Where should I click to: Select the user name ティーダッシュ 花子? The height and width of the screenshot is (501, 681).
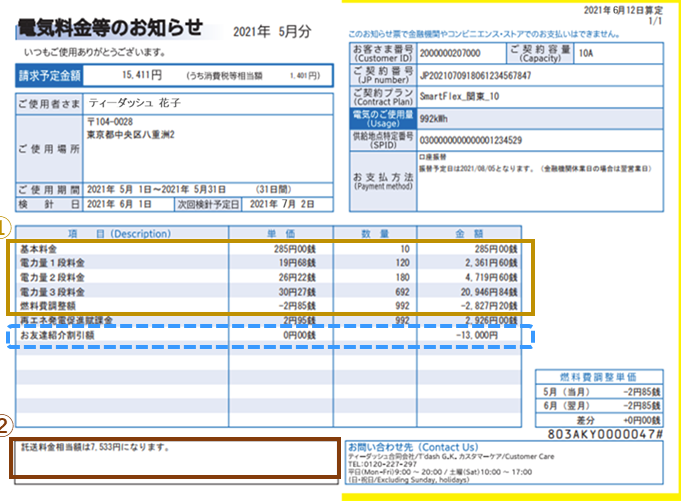[135, 103]
